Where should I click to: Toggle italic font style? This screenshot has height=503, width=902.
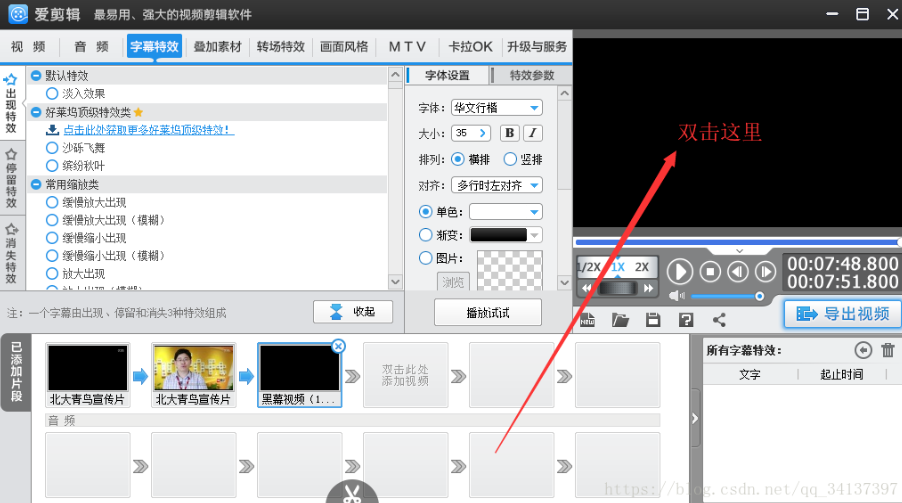(x=533, y=133)
